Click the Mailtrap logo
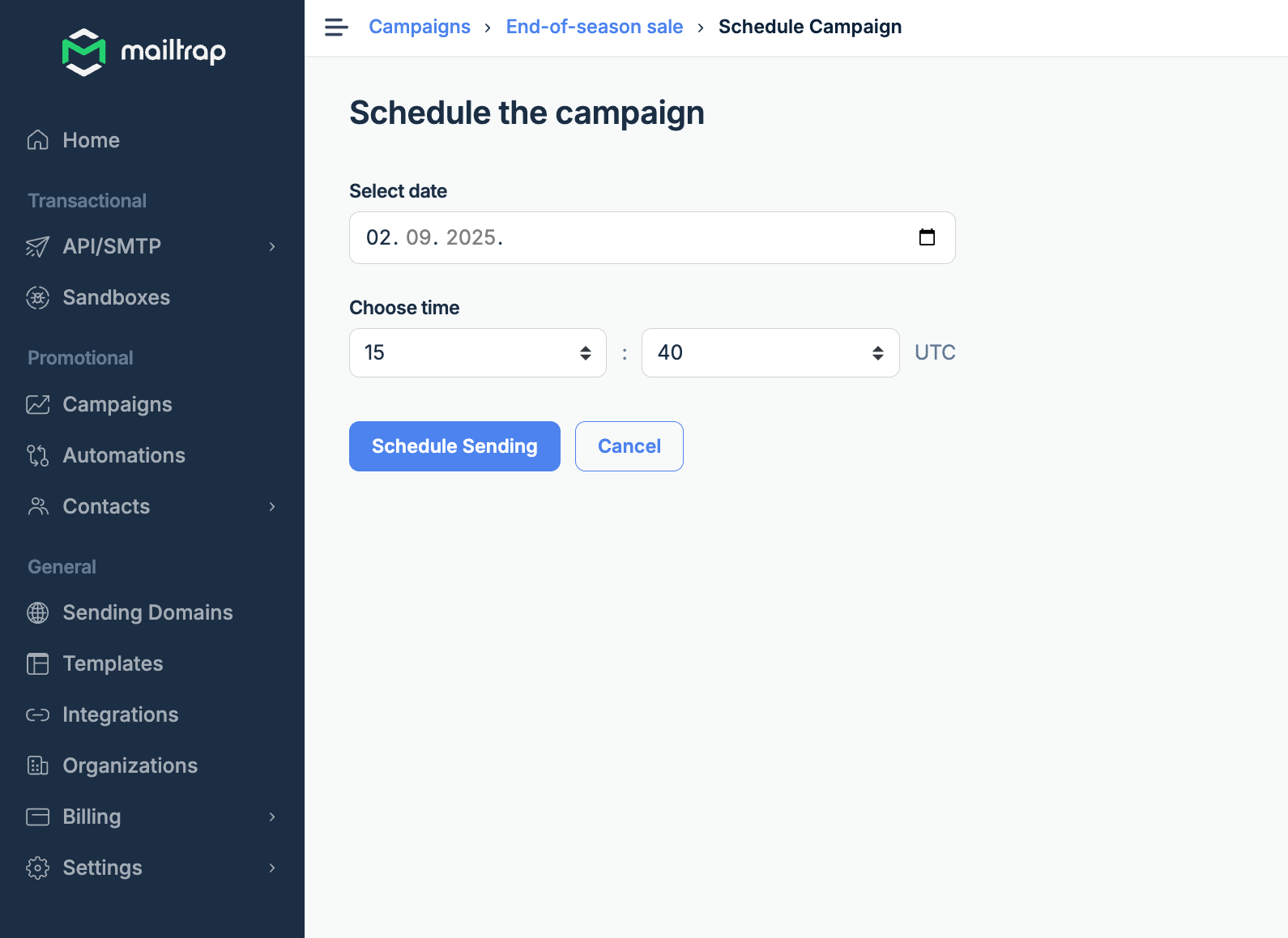 tap(144, 51)
